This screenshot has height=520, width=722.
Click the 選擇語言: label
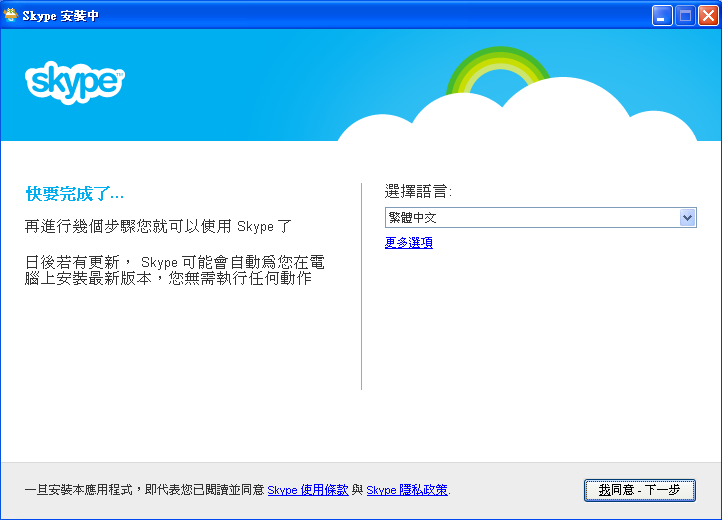pos(418,191)
